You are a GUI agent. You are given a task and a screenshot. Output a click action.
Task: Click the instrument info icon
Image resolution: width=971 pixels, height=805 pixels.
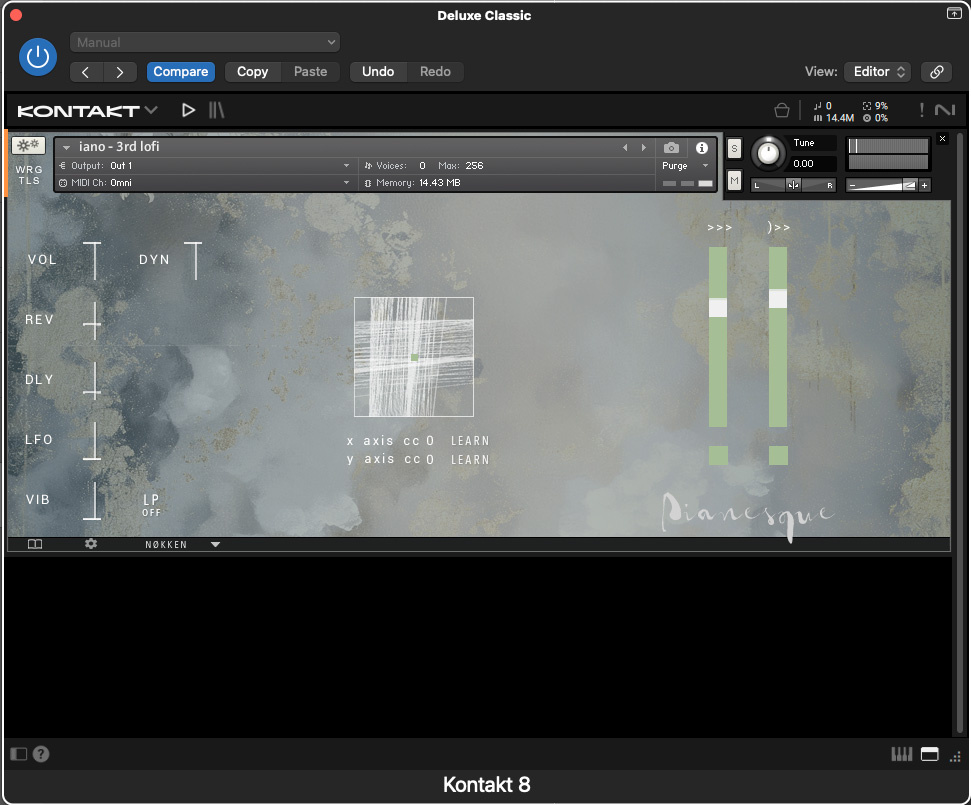(702, 147)
